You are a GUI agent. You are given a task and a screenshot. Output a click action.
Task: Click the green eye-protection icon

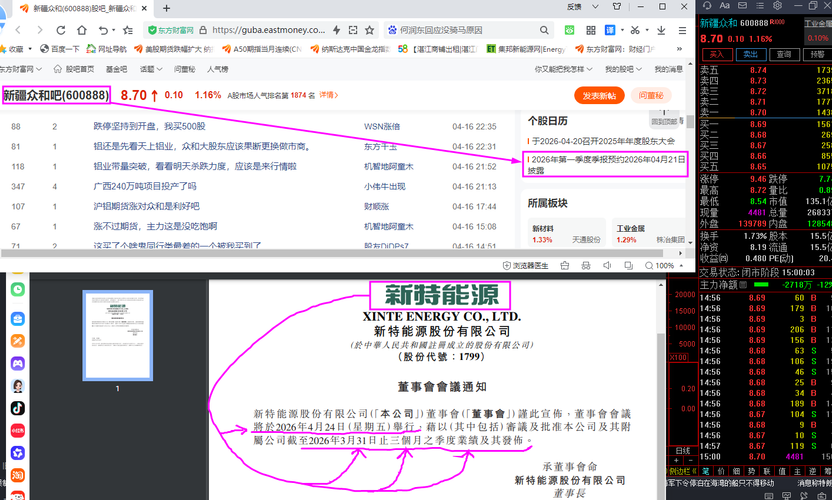[x=569, y=30]
